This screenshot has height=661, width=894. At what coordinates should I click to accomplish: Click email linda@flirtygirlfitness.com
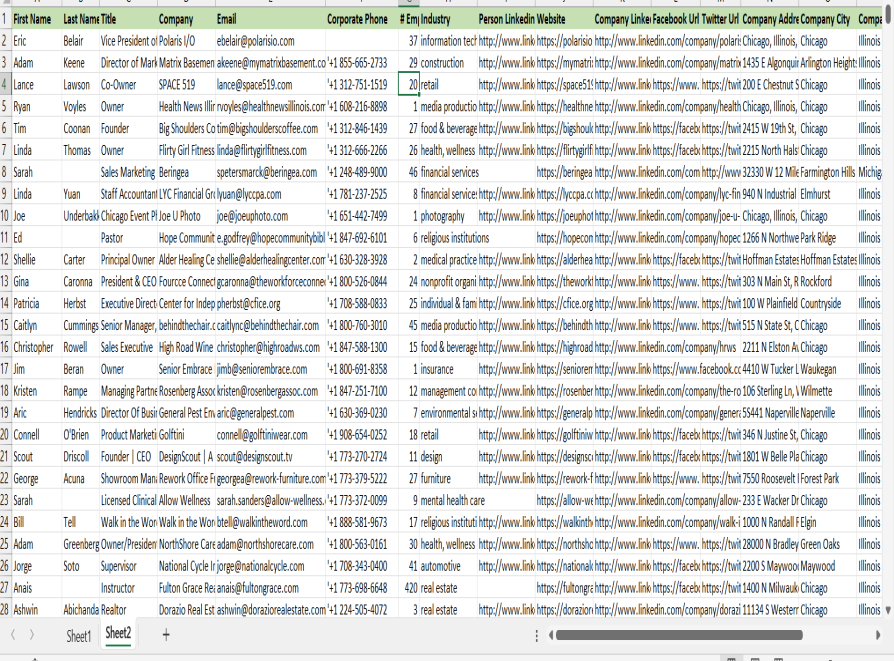point(270,151)
